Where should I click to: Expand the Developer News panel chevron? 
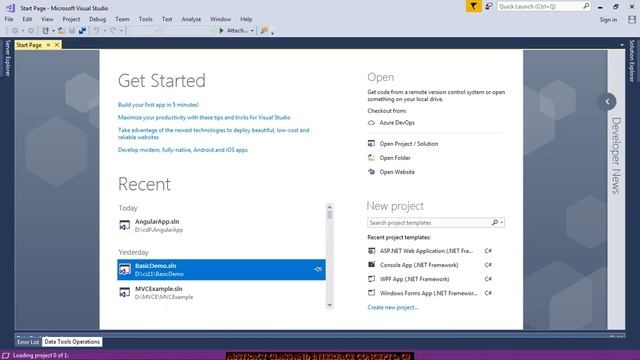coord(607,102)
